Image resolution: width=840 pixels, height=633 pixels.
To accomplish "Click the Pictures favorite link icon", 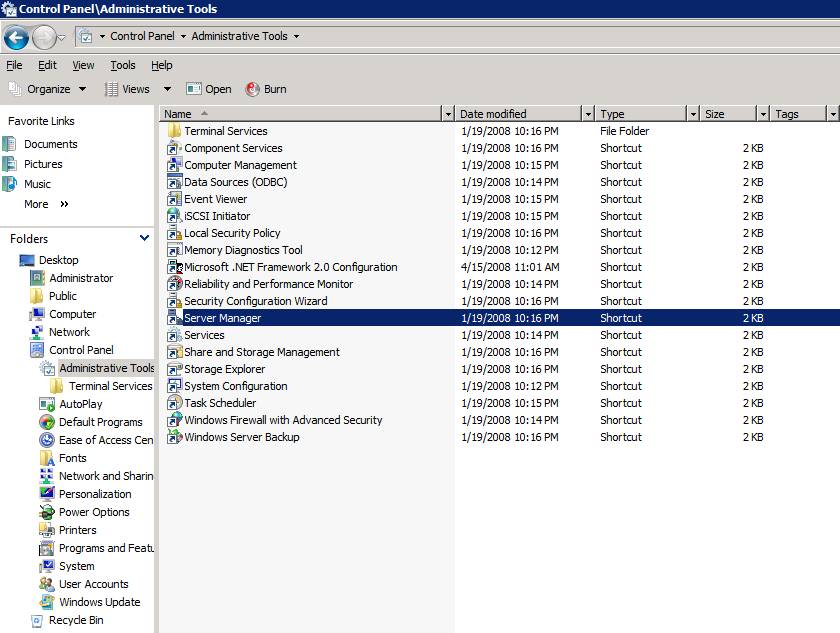I will pyautogui.click(x=10, y=164).
